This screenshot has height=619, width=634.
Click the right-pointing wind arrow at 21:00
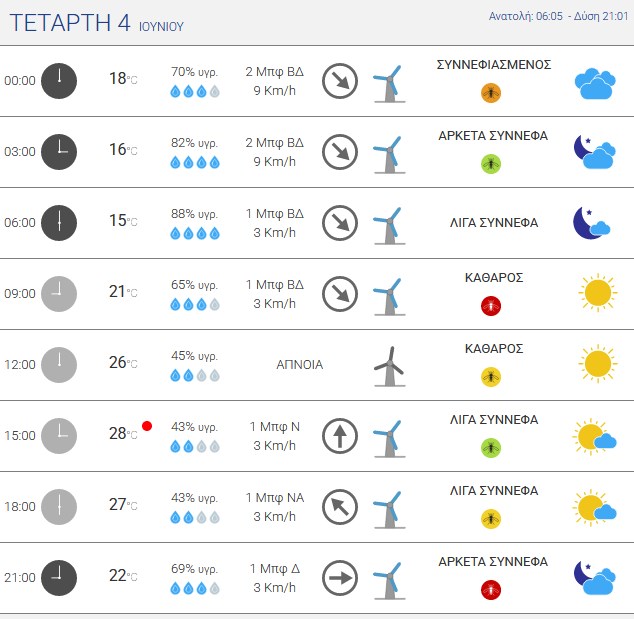click(x=340, y=578)
